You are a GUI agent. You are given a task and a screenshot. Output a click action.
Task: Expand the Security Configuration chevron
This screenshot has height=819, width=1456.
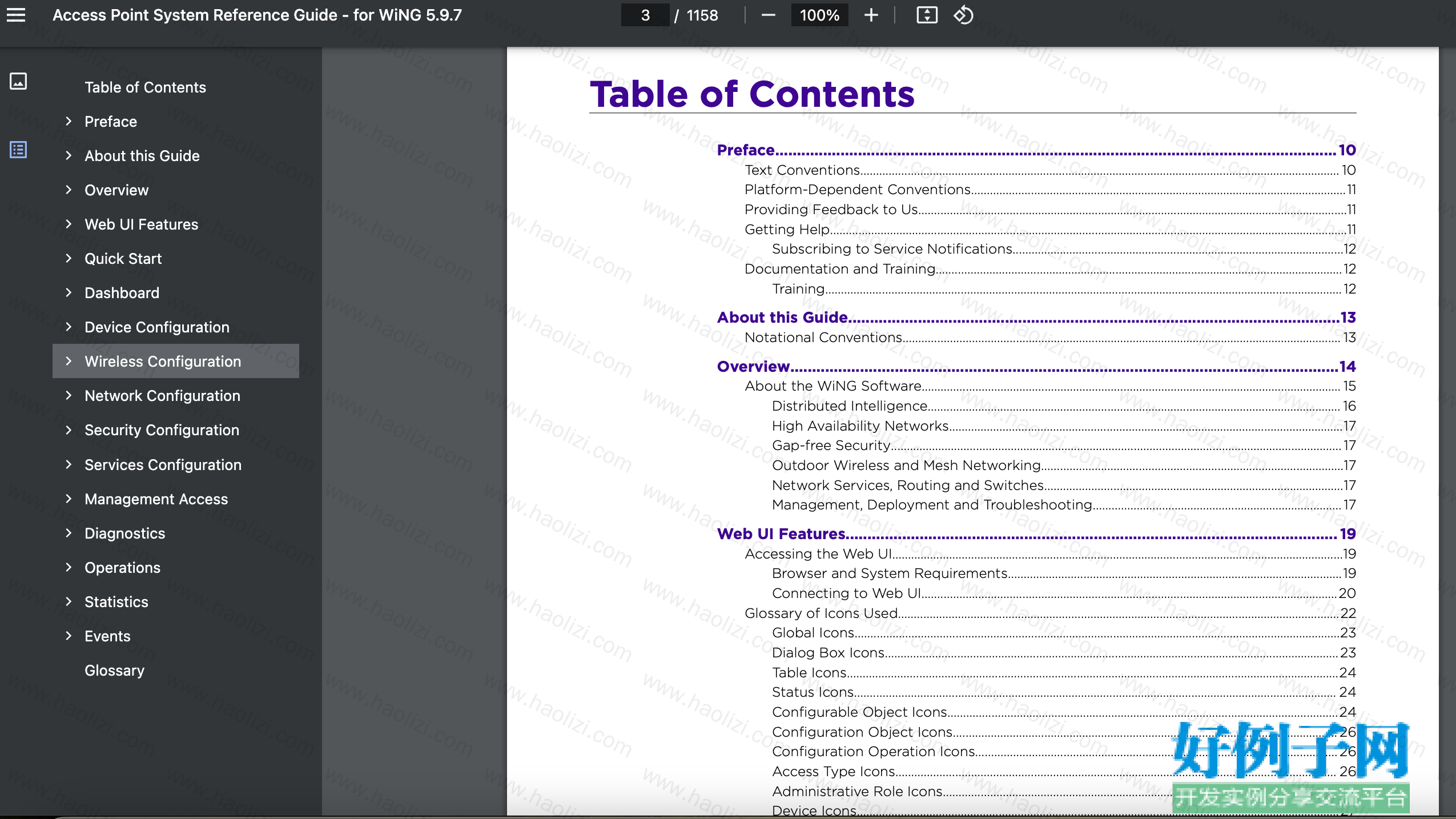[x=69, y=430]
